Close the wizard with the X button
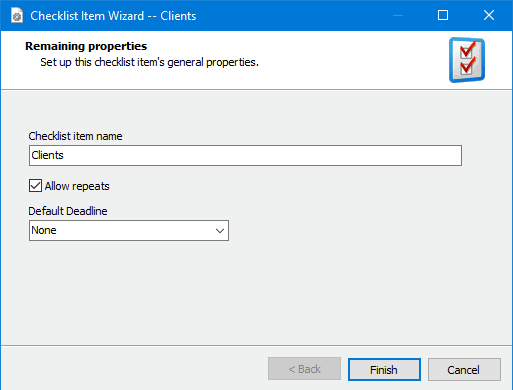Image resolution: width=513 pixels, height=390 pixels. click(489, 15)
